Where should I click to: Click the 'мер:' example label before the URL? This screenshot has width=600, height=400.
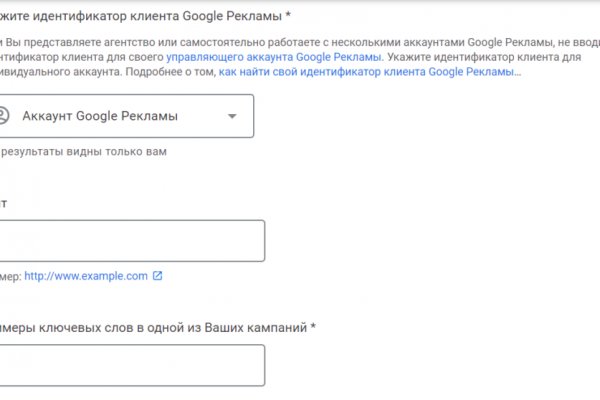point(10,276)
